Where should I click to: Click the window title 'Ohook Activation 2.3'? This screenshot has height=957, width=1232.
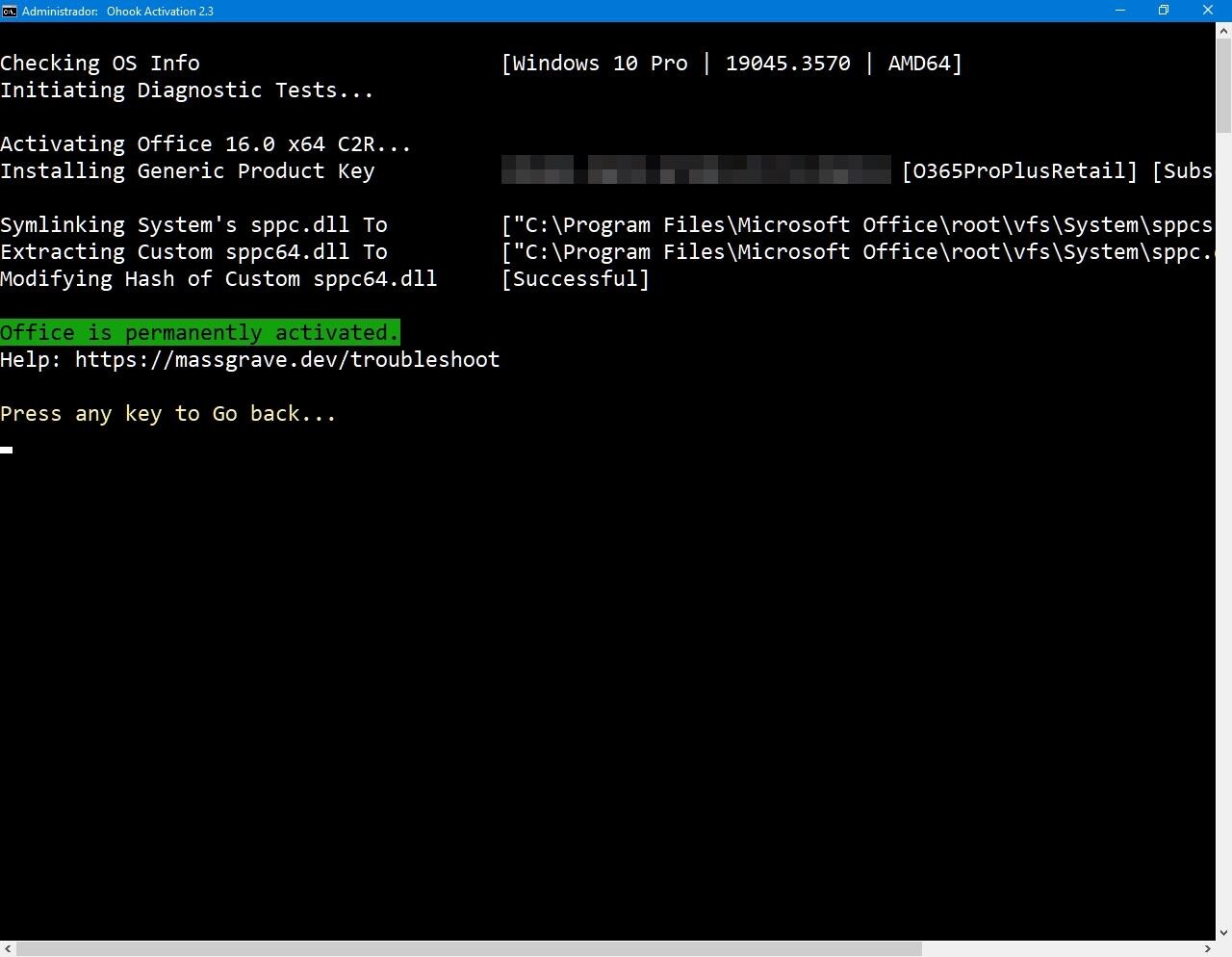[x=160, y=12]
